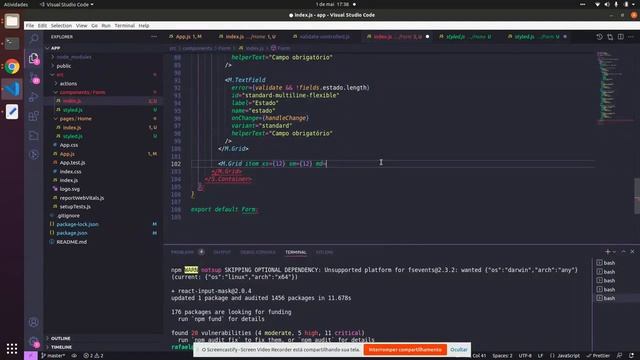This screenshot has height=360, width=640.
Task: Click Spaces: 2 indentation setting
Action: pyautogui.click(x=502, y=356)
